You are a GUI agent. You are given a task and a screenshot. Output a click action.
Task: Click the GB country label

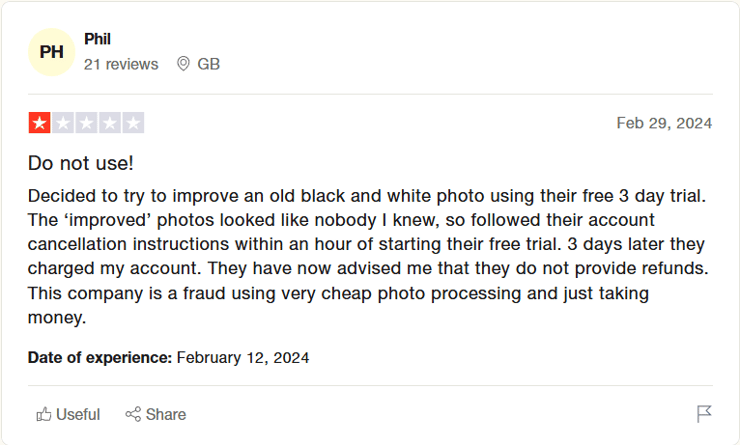point(208,64)
